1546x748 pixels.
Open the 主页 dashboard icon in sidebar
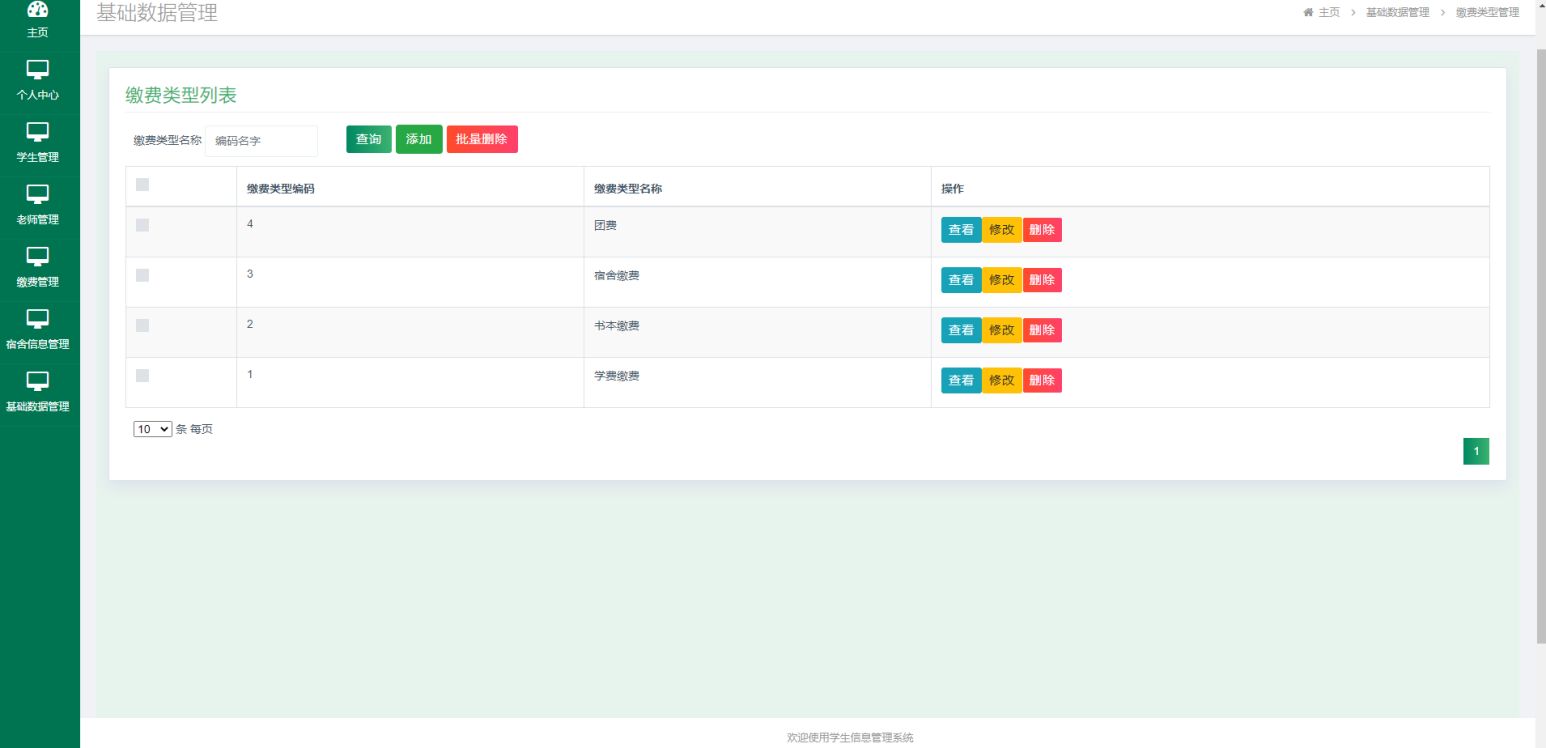coord(38,9)
